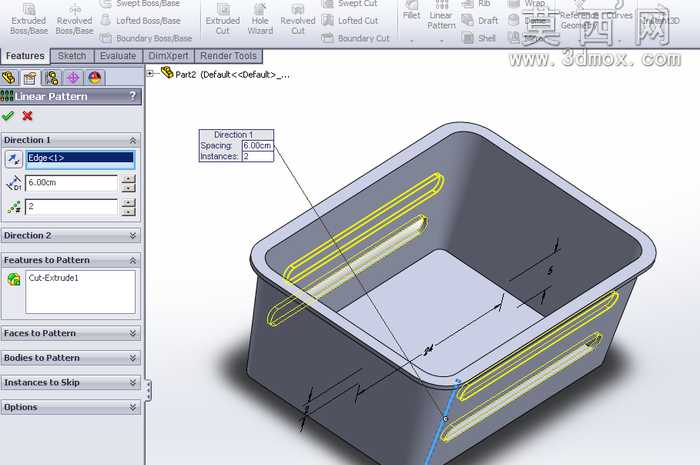Click the 6.00cm spacing field in panel
This screenshot has height=465, width=700.
pyautogui.click(x=71, y=183)
